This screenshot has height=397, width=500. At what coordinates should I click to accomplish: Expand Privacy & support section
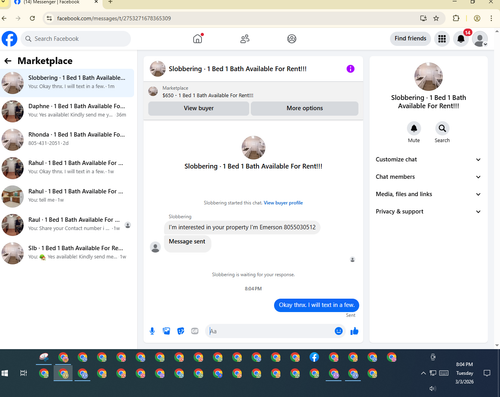428,211
